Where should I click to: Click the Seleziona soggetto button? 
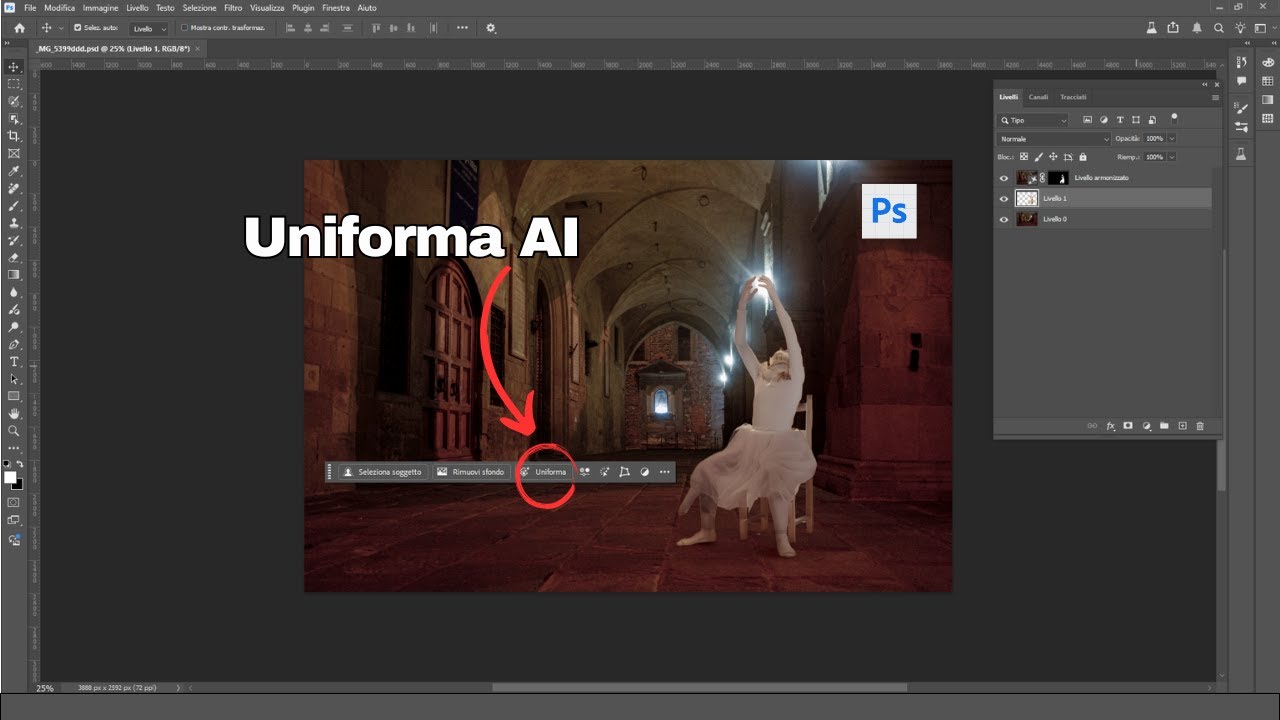382,472
